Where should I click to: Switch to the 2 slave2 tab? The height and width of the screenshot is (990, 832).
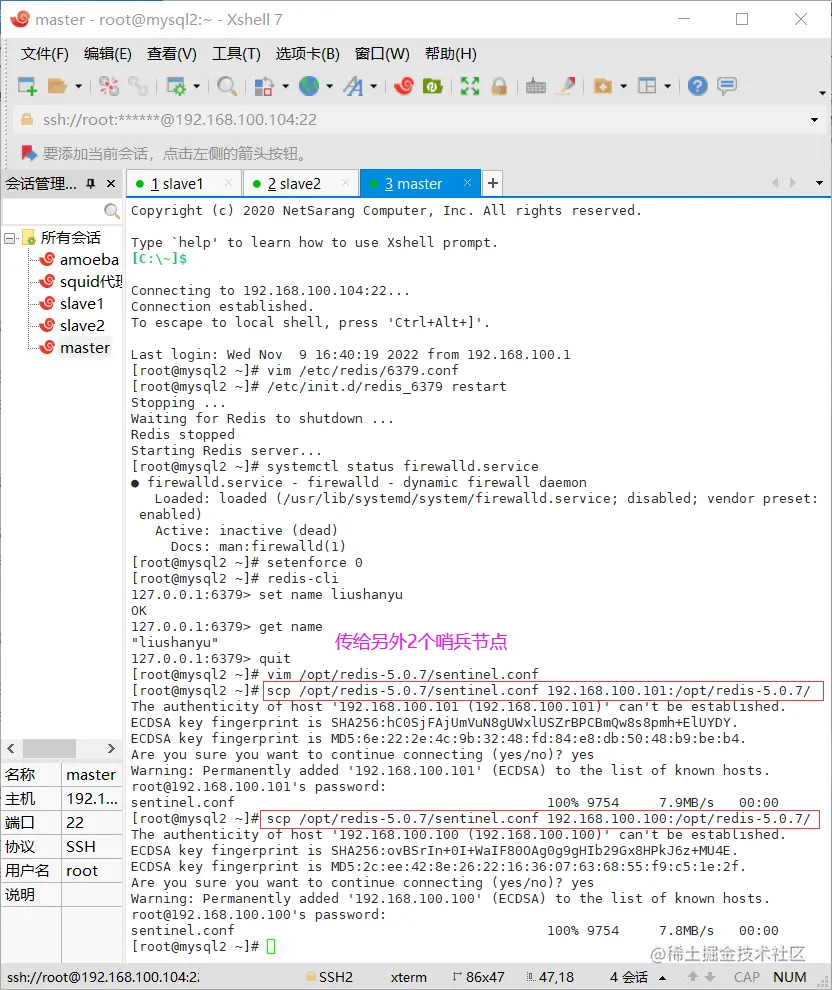pos(300,184)
